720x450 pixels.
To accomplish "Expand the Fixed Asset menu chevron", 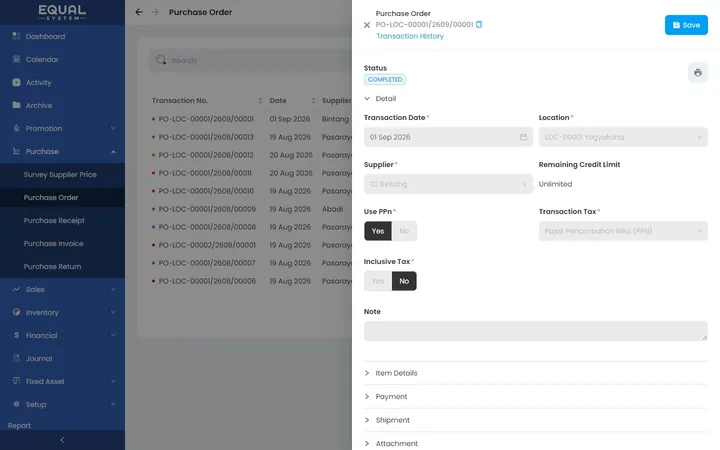I will tap(113, 381).
